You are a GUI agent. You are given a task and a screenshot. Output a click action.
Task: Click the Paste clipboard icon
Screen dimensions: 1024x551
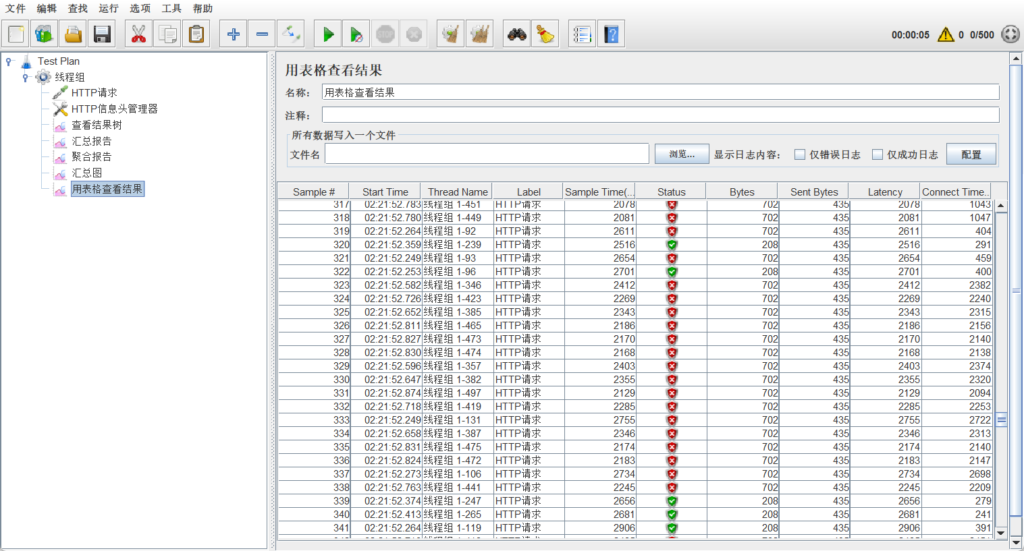click(197, 34)
